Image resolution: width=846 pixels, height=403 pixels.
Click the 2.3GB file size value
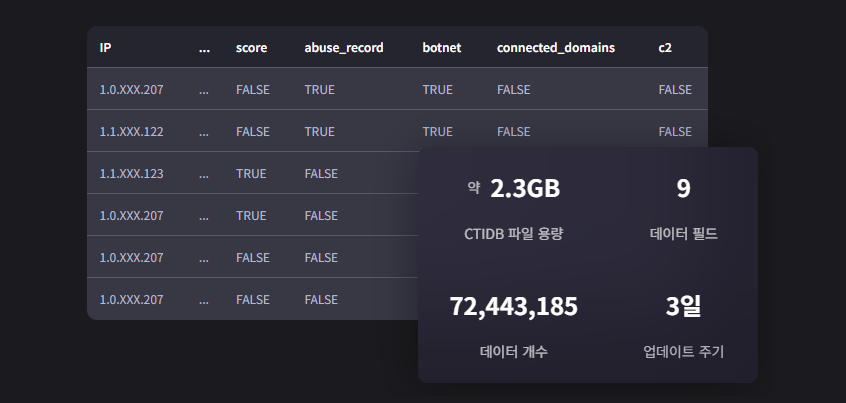[x=524, y=189]
